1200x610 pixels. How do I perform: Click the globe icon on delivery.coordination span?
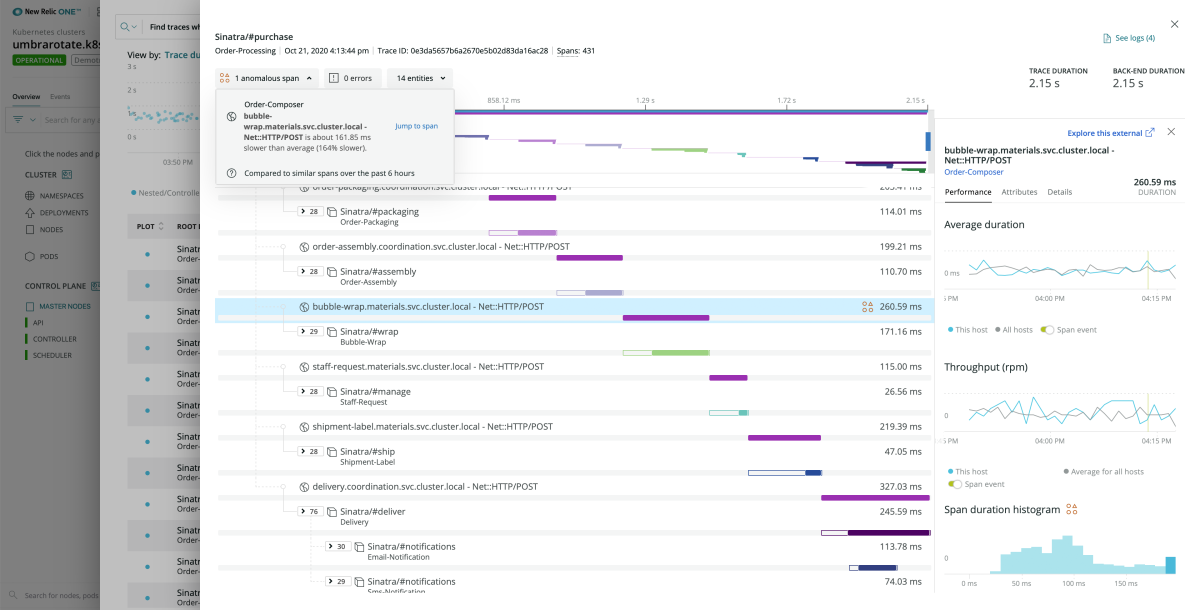(304, 486)
